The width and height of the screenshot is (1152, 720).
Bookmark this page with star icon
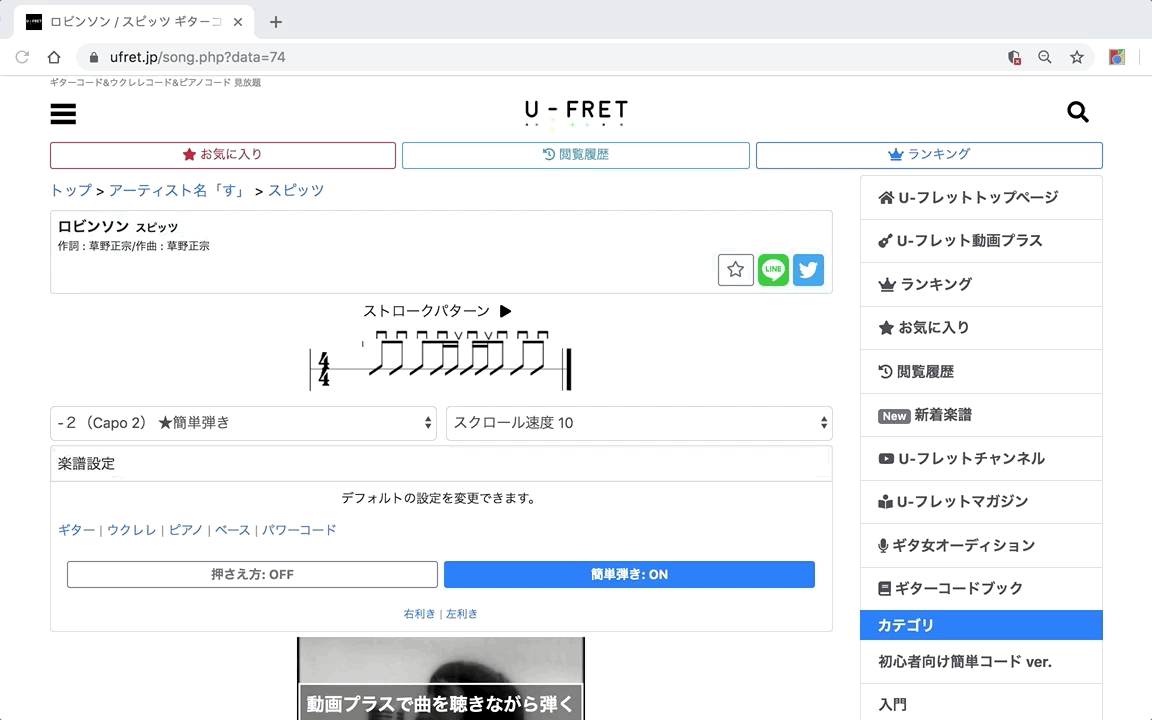1076,57
